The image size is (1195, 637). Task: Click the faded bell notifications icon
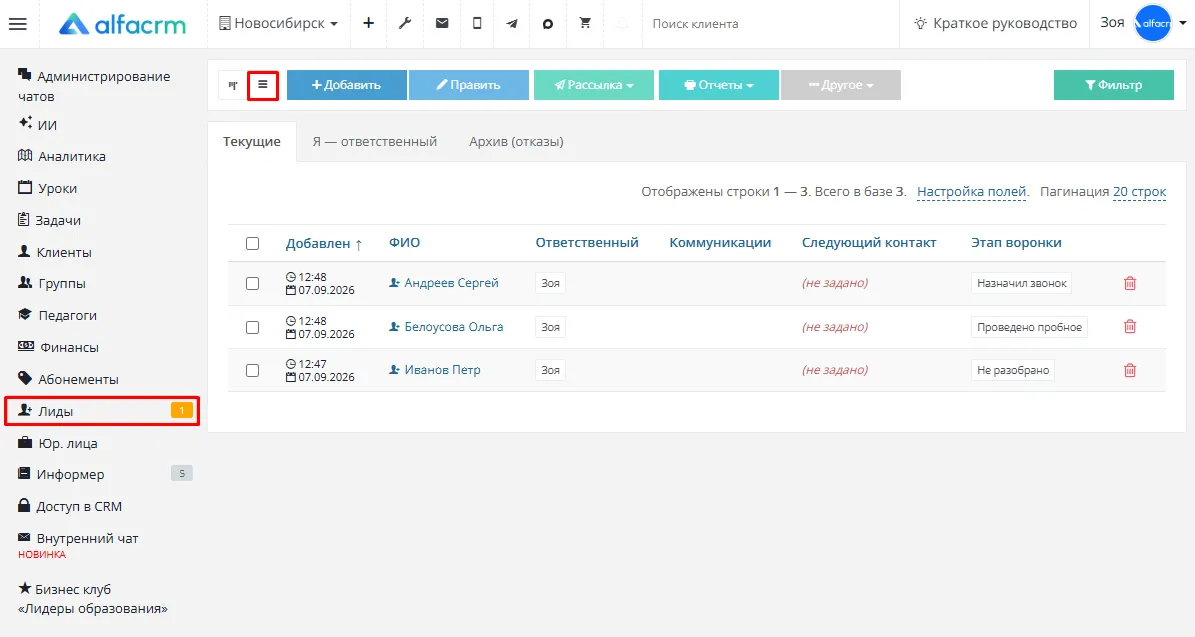click(x=623, y=24)
